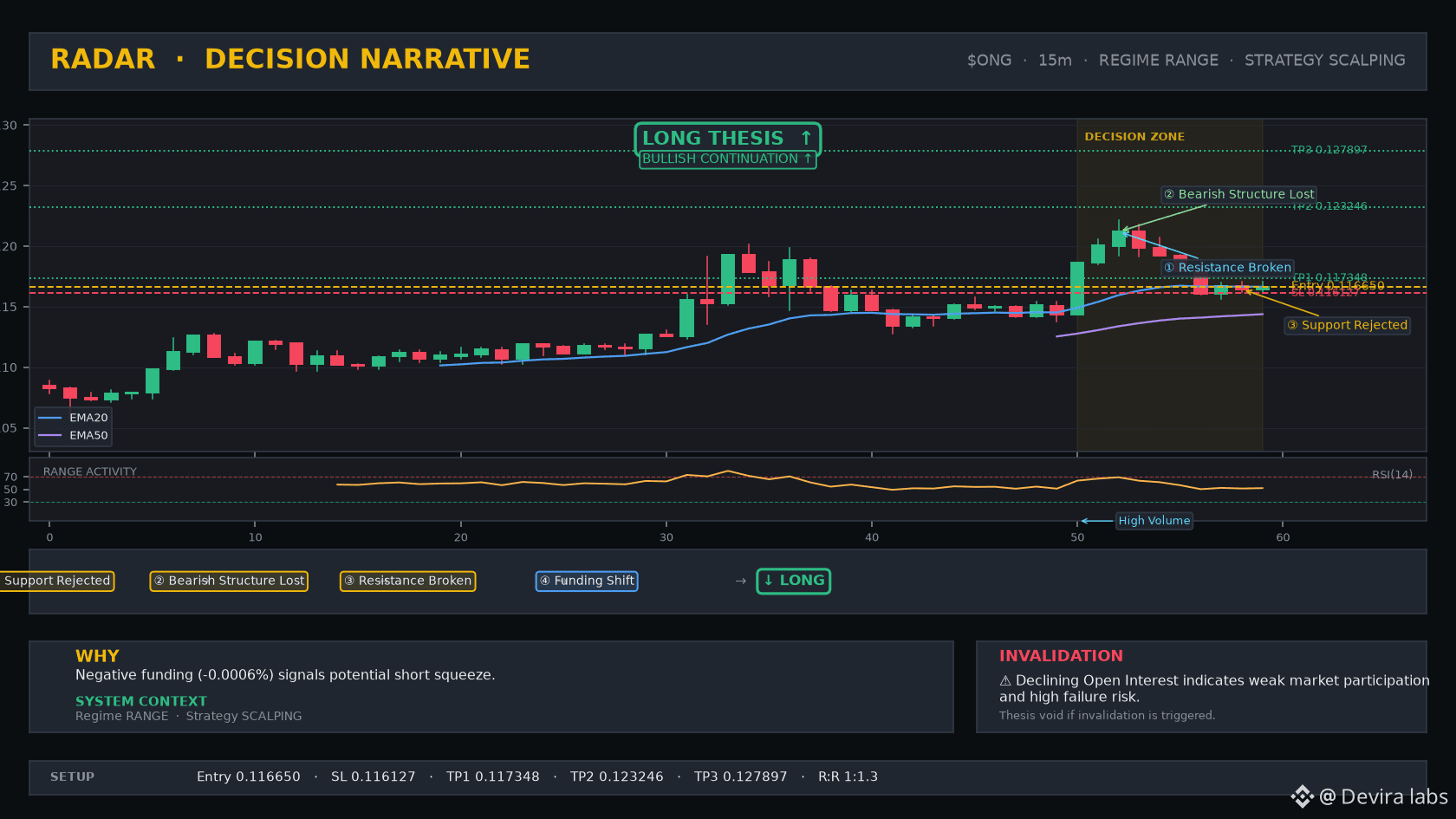Click the LONG decision badge
The width and height of the screenshot is (1456, 819).
(x=793, y=581)
